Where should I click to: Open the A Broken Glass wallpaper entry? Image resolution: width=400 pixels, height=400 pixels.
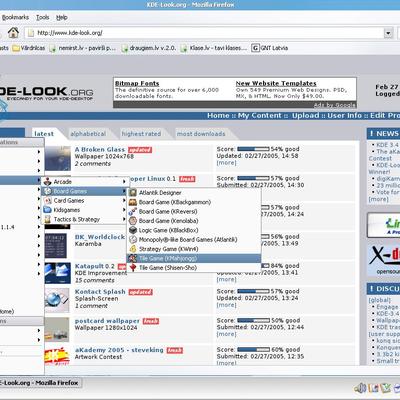tap(100, 150)
